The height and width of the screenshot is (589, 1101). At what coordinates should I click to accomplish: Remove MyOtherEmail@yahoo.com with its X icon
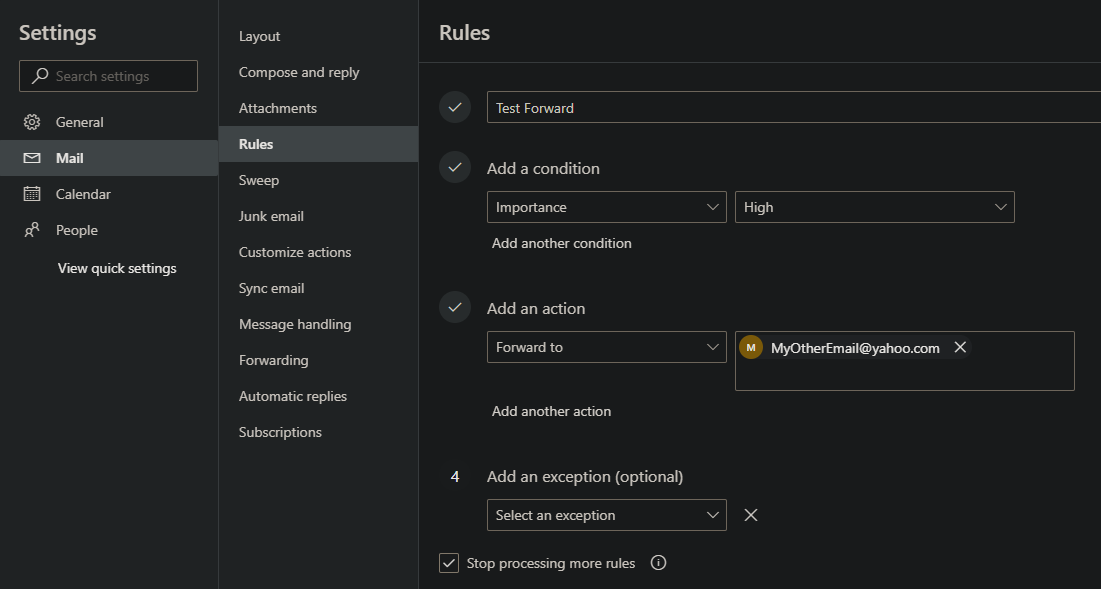coord(959,347)
